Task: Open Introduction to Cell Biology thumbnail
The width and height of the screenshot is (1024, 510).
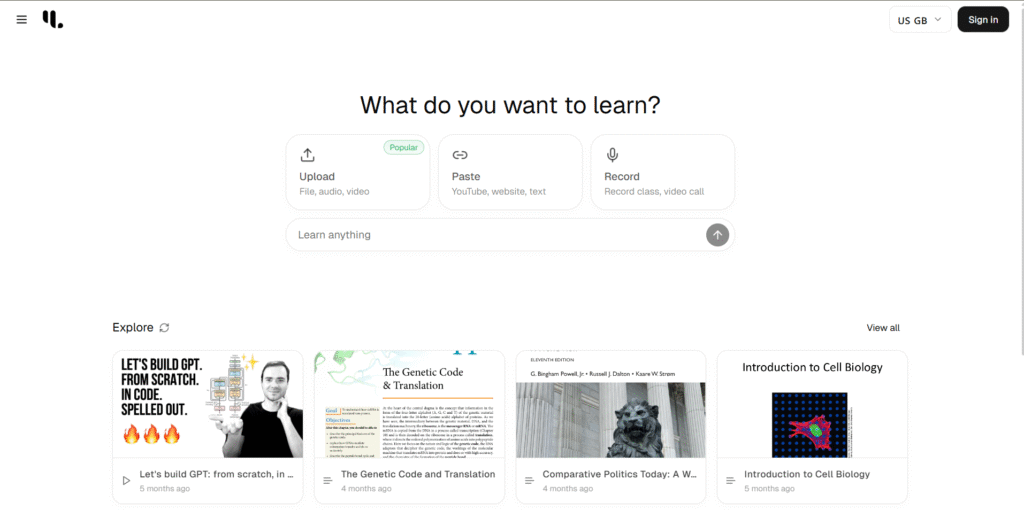Action: point(812,404)
